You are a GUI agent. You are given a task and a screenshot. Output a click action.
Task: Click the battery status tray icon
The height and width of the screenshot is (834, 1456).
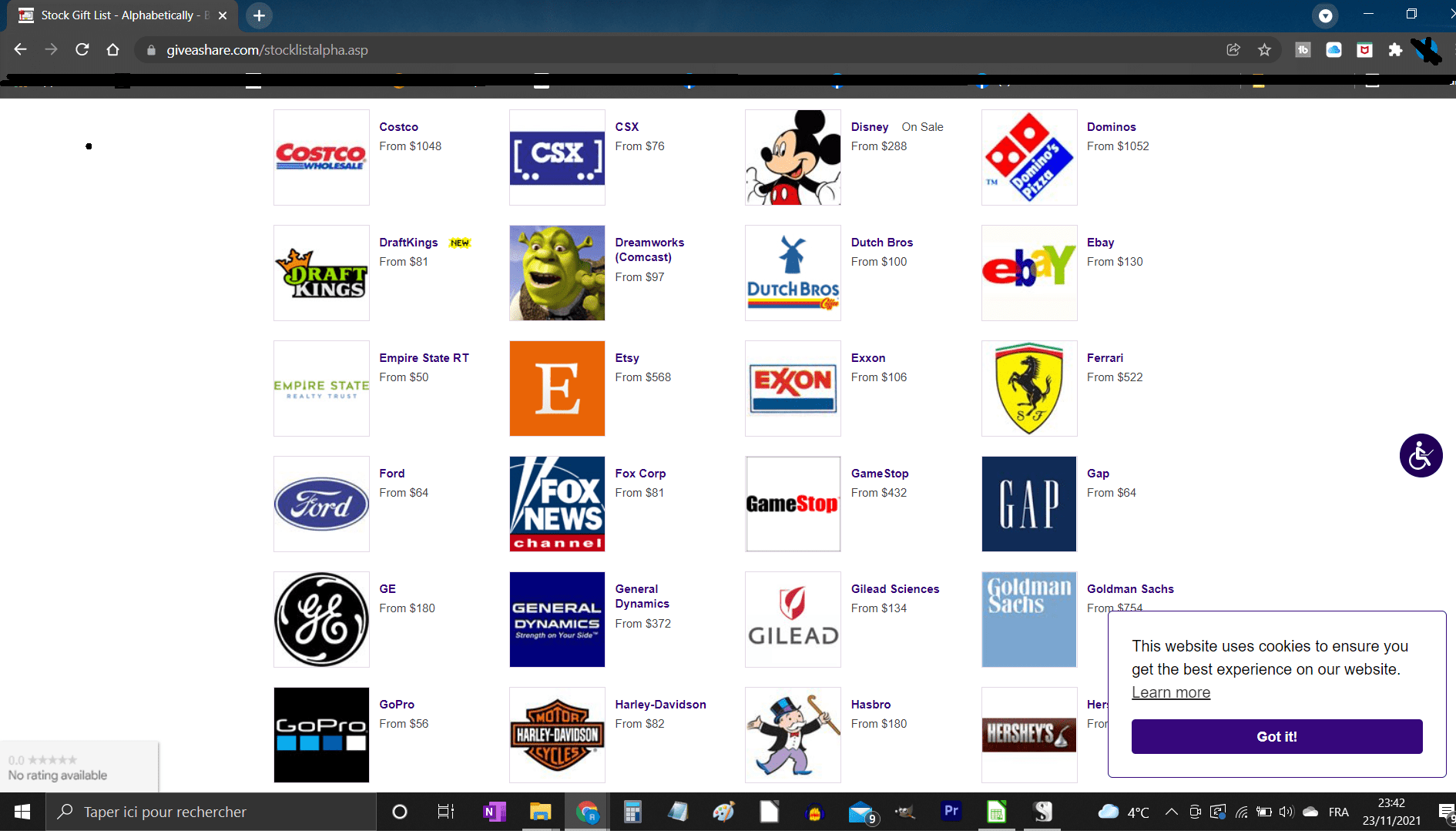pyautogui.click(x=1264, y=812)
